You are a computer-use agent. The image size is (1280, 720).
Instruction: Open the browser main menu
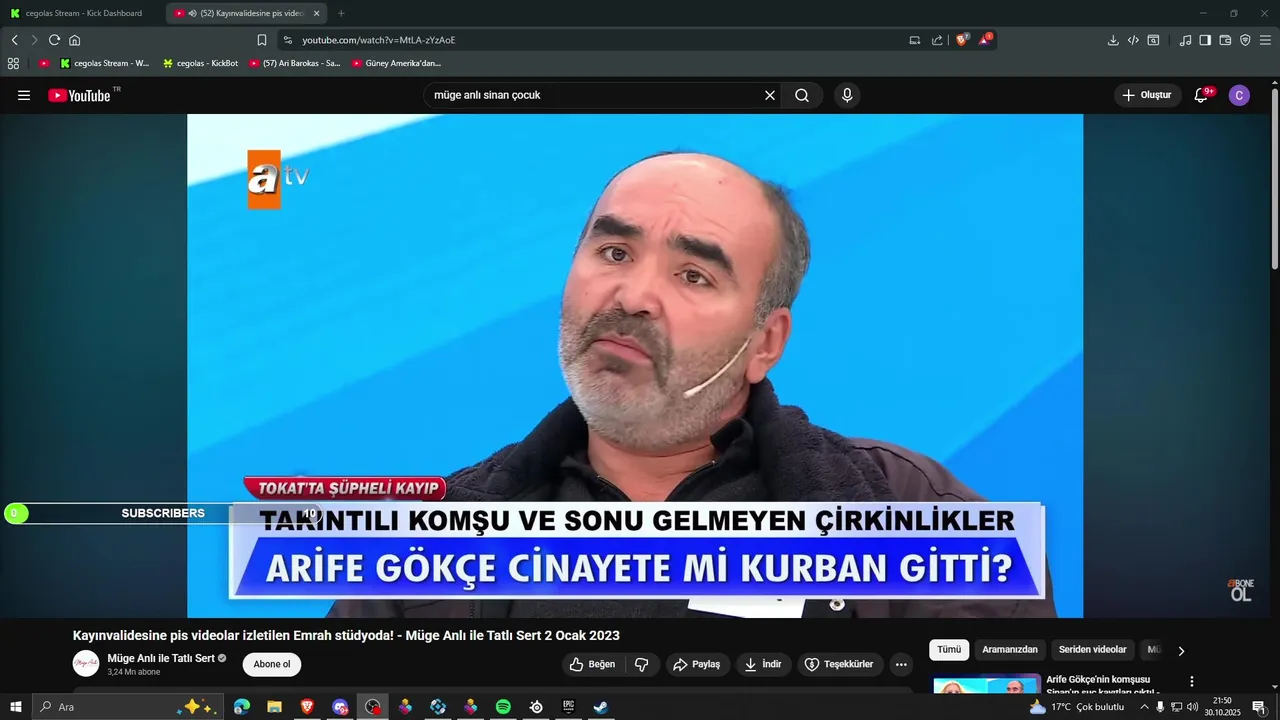click(x=1265, y=40)
